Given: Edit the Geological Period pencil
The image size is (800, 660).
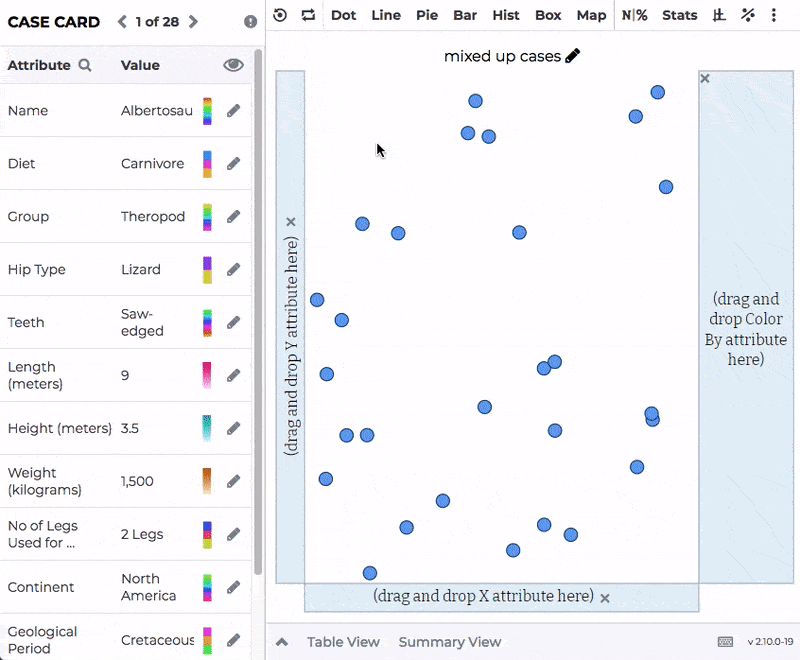Looking at the screenshot, I should (x=233, y=640).
